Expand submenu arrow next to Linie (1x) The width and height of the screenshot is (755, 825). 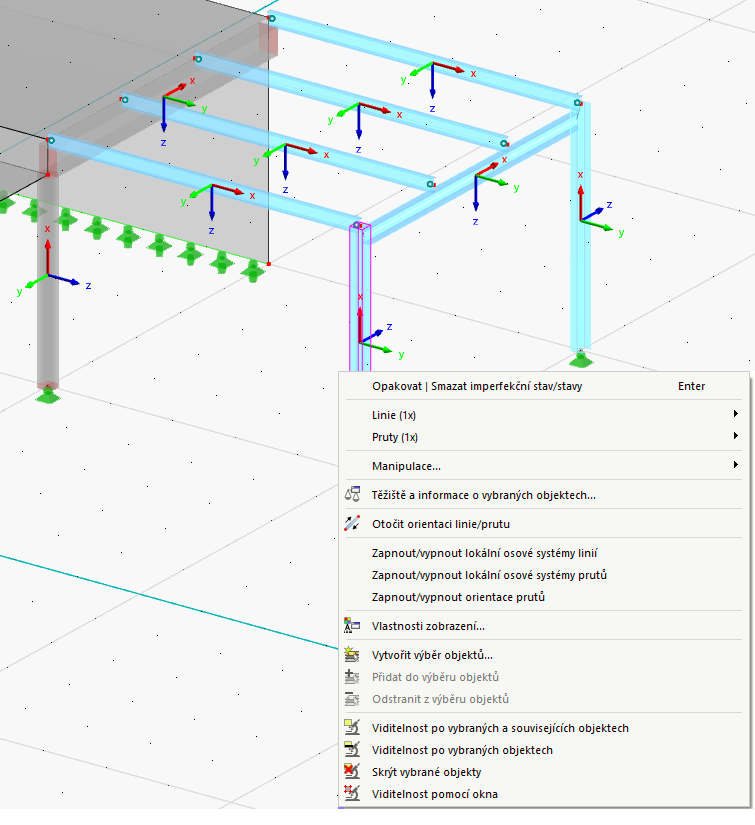[736, 414]
